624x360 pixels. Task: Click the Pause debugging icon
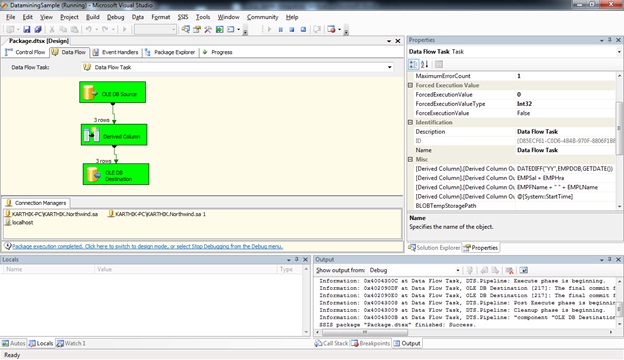[281, 29]
